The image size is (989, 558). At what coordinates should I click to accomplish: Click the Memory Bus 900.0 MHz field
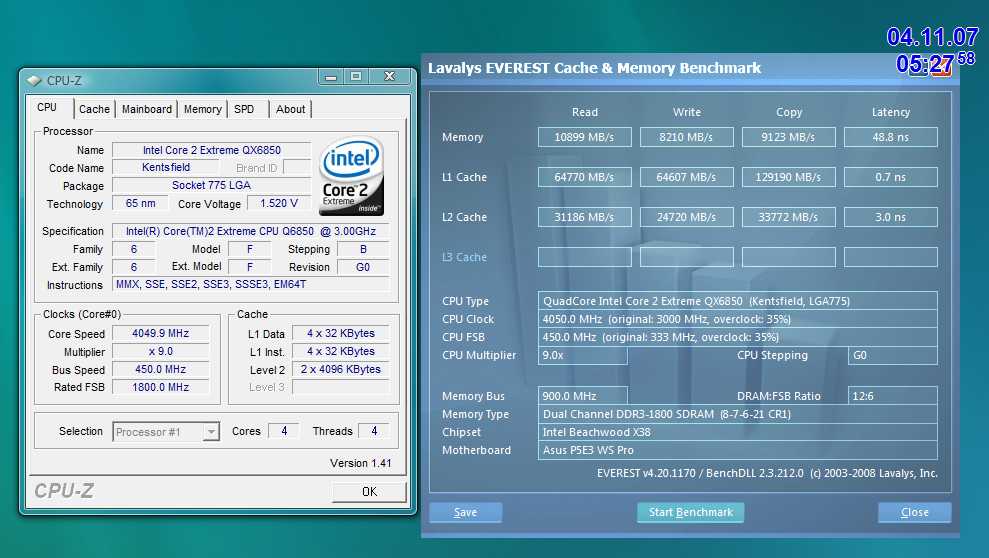point(583,396)
